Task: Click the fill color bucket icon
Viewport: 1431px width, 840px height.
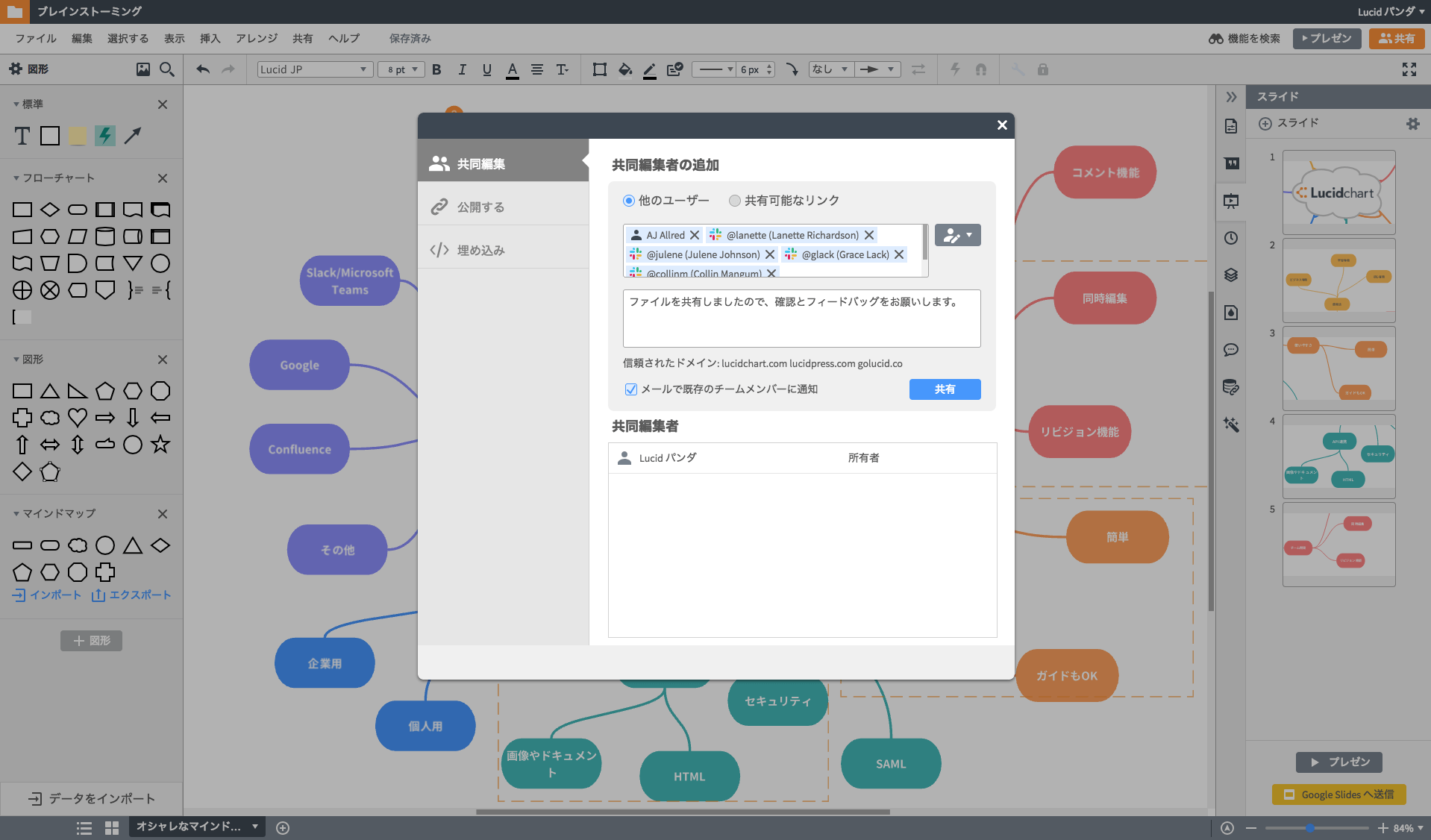Action: 625,69
